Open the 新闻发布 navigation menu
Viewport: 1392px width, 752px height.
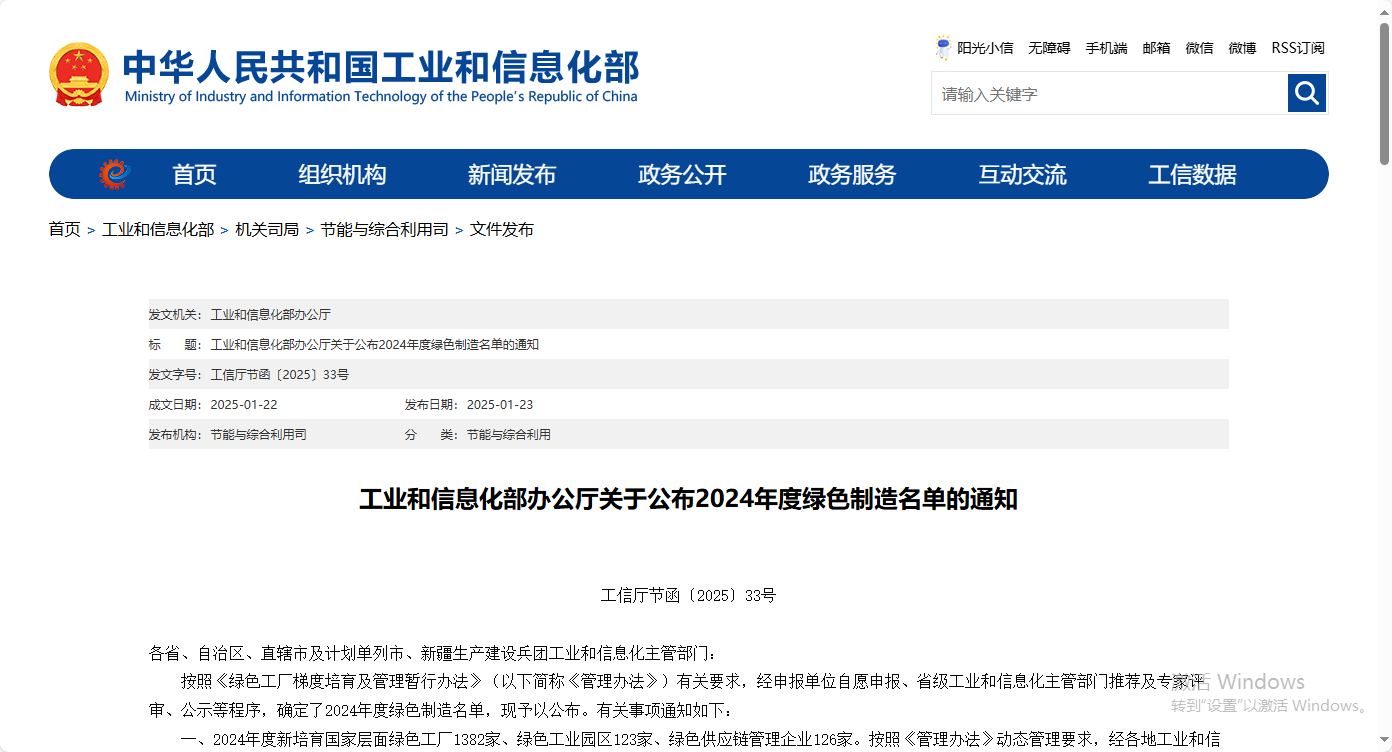(512, 175)
